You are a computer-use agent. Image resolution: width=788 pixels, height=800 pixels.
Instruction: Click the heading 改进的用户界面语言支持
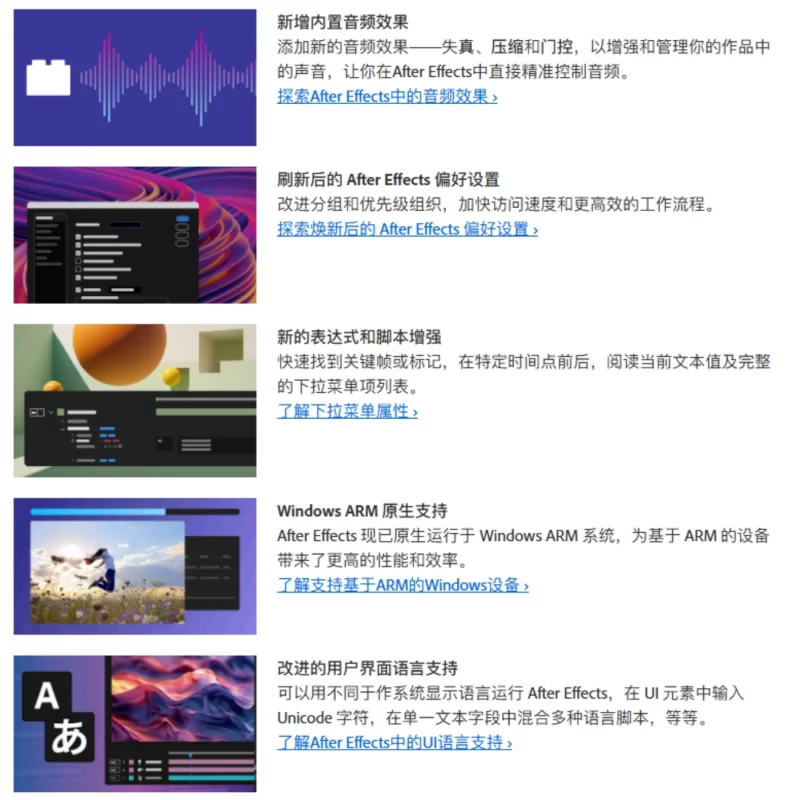(x=367, y=668)
